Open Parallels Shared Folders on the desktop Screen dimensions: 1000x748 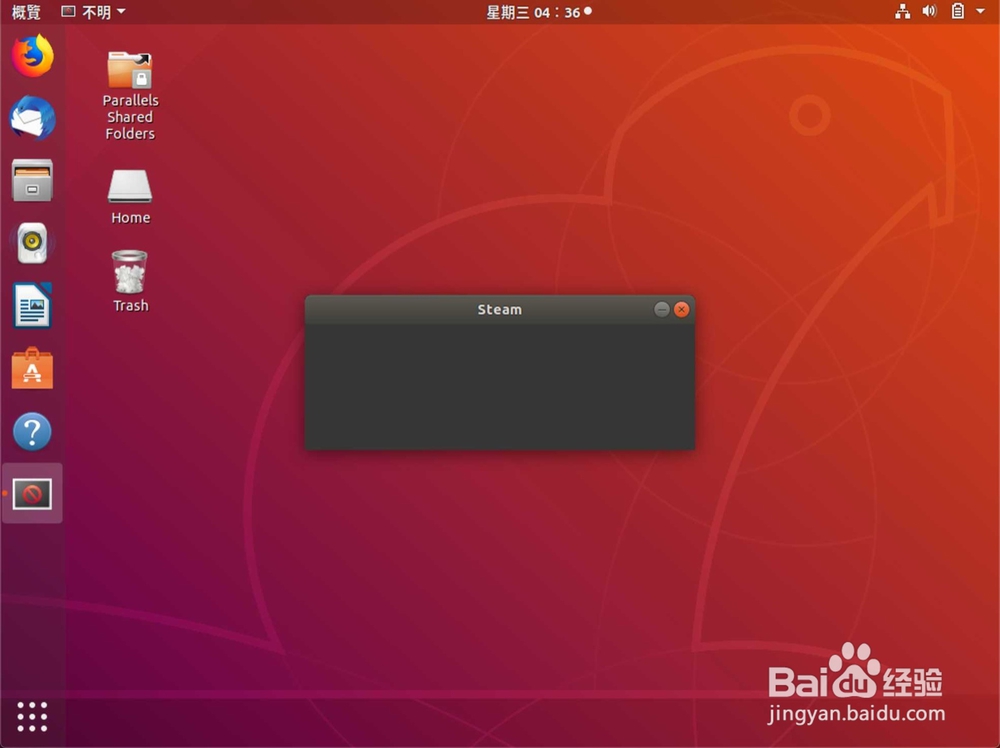coord(128,70)
